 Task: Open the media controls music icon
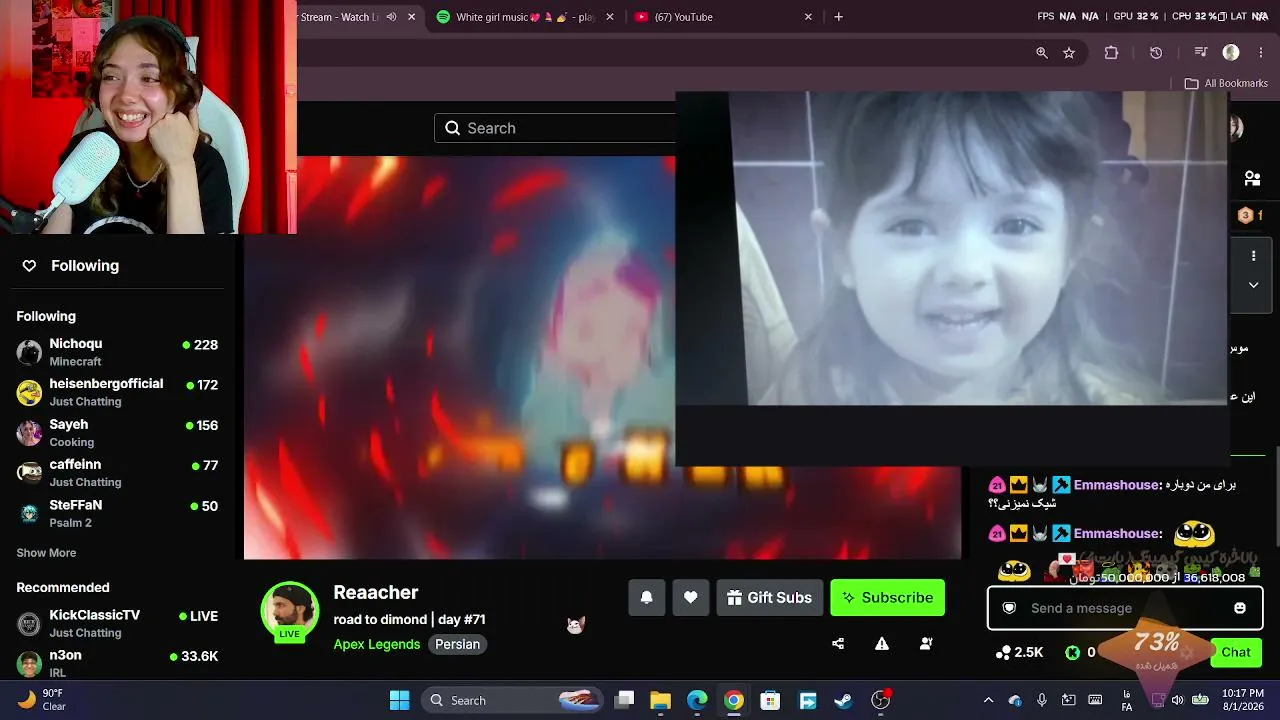[1201, 53]
